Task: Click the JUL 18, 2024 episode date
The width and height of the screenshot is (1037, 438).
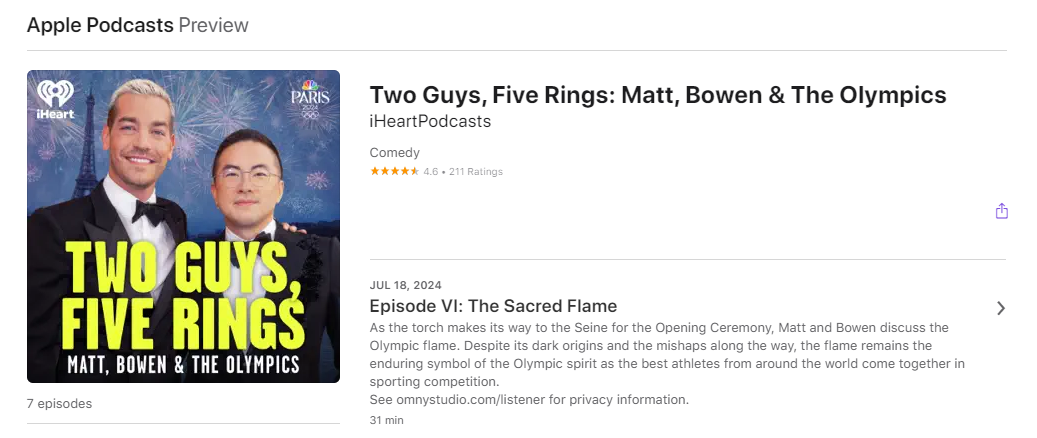Action: (405, 285)
